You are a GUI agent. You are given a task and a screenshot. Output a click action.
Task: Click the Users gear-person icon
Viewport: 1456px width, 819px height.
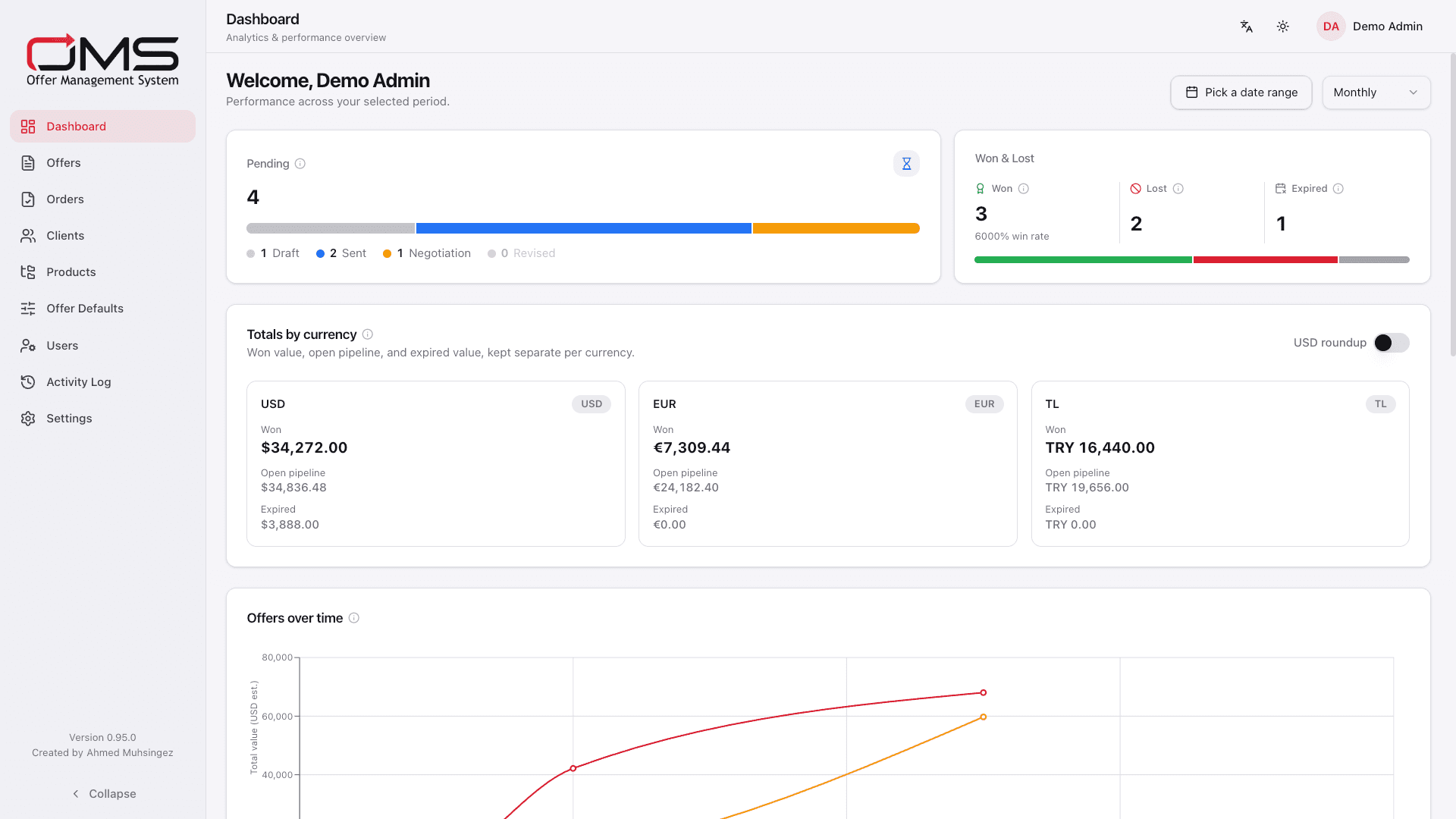tap(28, 346)
